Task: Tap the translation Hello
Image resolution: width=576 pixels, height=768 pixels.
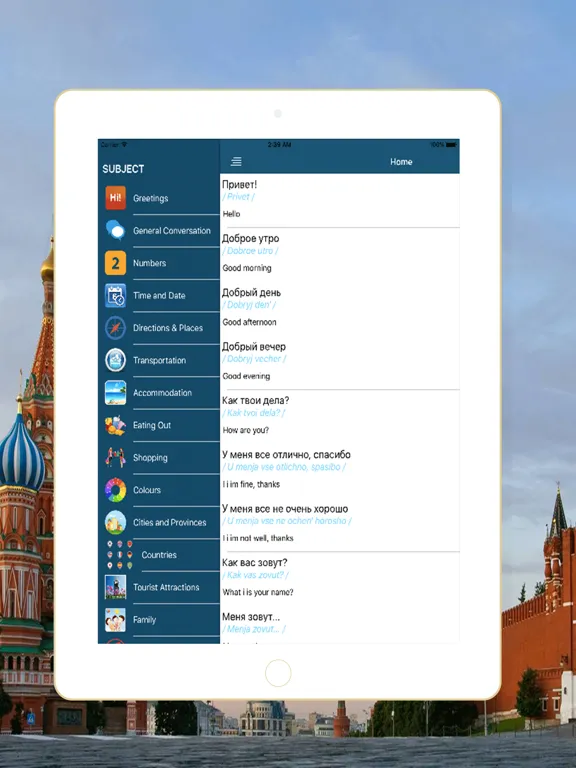Action: (232, 214)
